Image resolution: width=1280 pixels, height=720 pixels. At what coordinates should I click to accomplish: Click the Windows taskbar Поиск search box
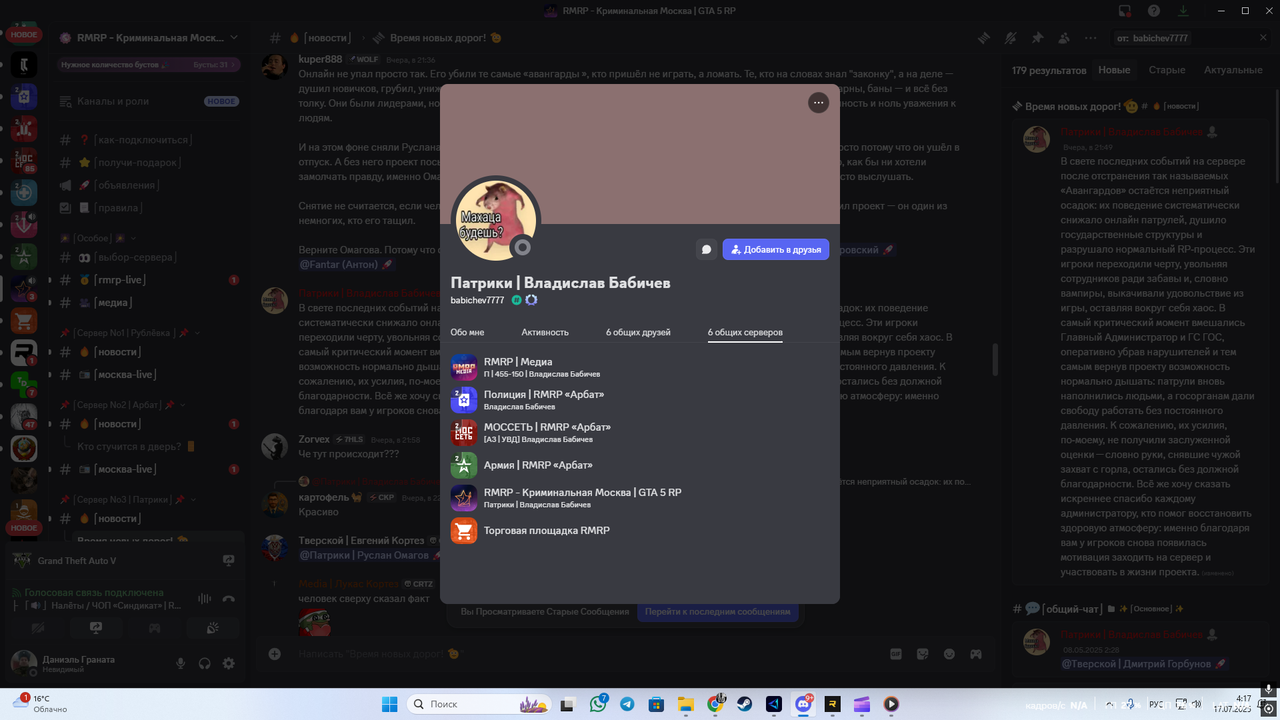coord(479,704)
